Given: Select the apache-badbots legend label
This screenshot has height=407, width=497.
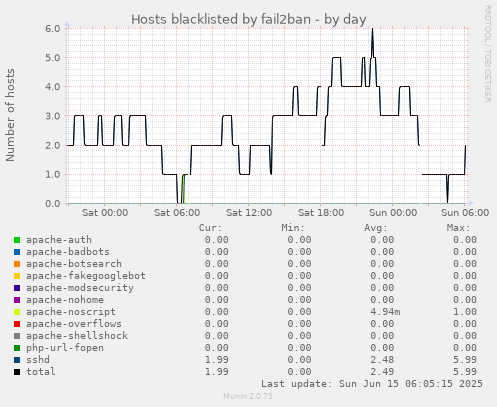Looking at the screenshot, I should (68, 252).
